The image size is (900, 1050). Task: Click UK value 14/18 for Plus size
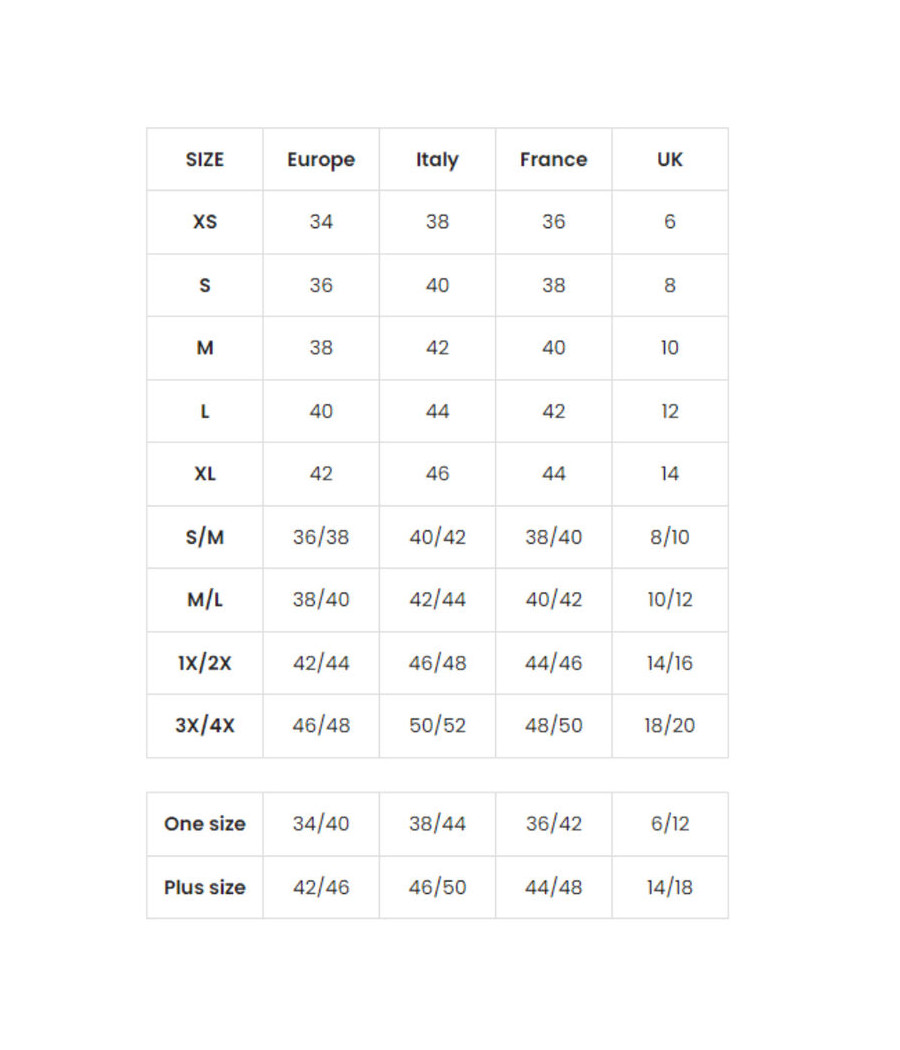pos(669,887)
